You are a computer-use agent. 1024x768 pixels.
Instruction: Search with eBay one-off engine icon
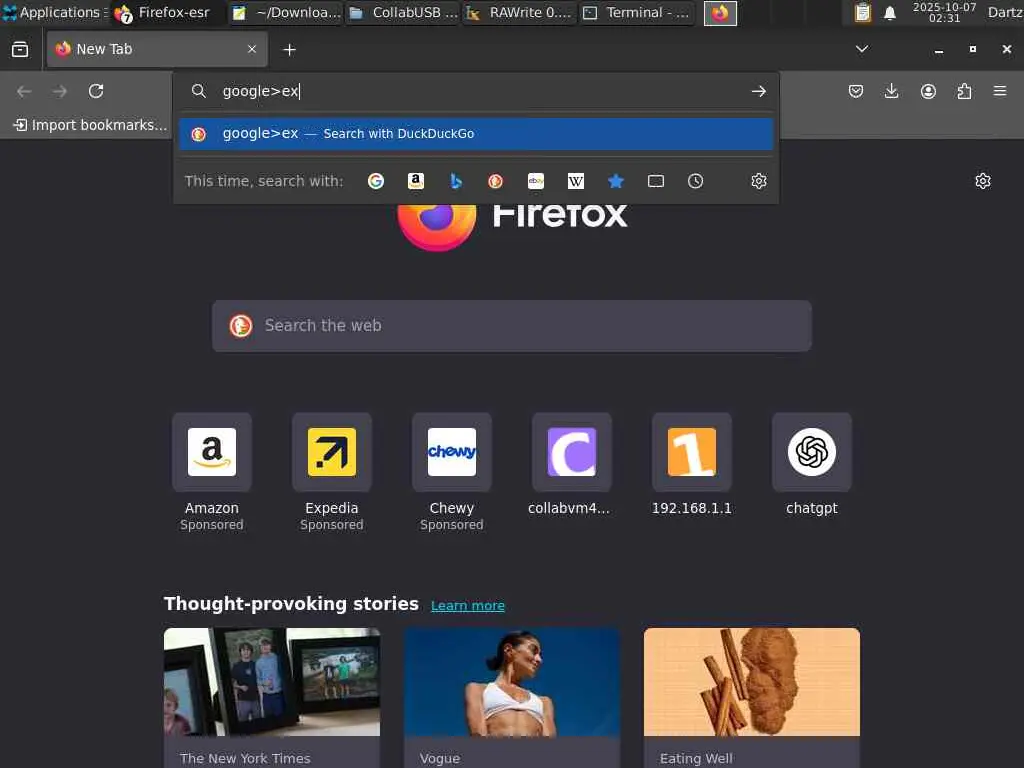(536, 181)
